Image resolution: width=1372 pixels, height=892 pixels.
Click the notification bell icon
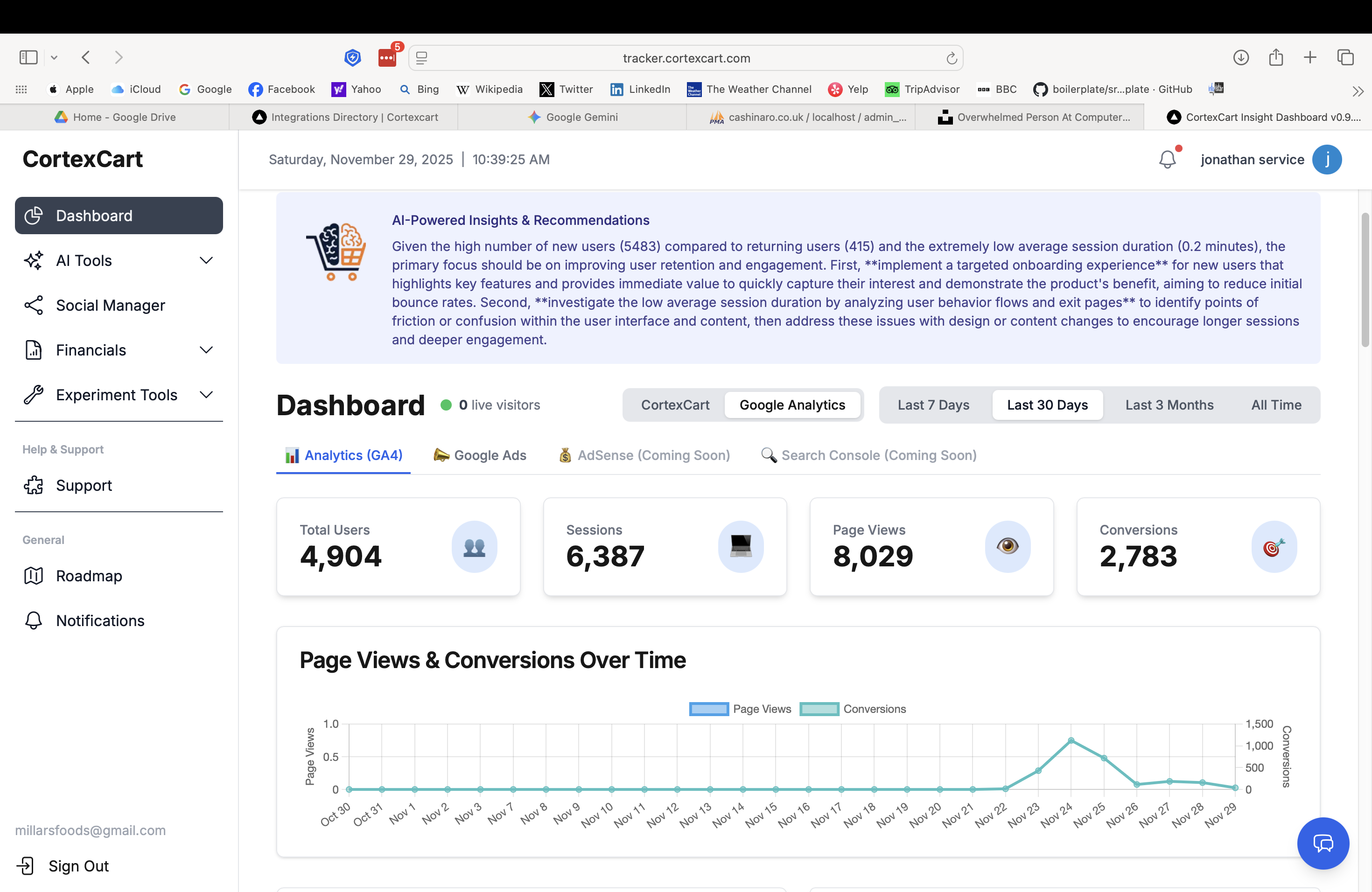(x=1167, y=159)
